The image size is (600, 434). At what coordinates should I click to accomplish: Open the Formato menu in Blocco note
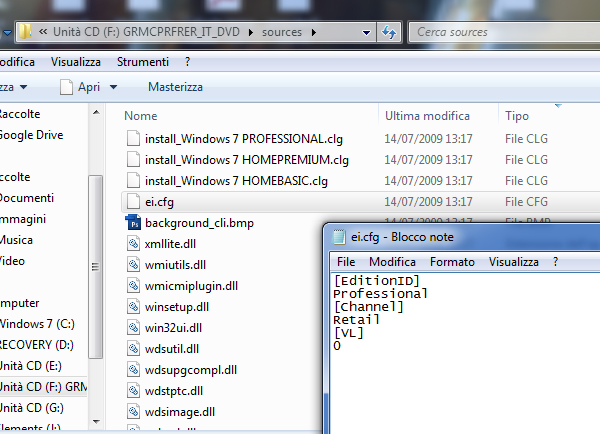[x=452, y=262]
